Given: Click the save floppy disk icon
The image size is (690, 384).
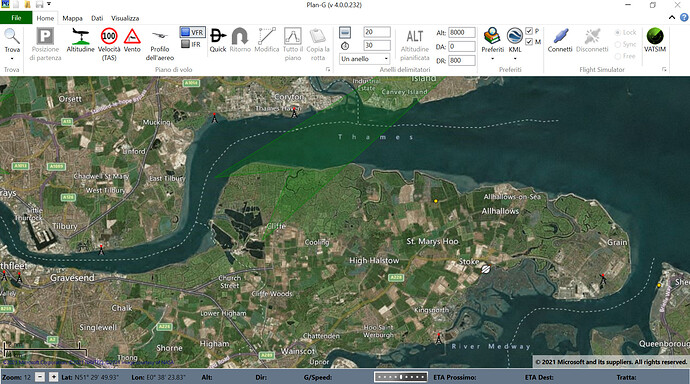Looking at the screenshot, I should pos(40,4).
